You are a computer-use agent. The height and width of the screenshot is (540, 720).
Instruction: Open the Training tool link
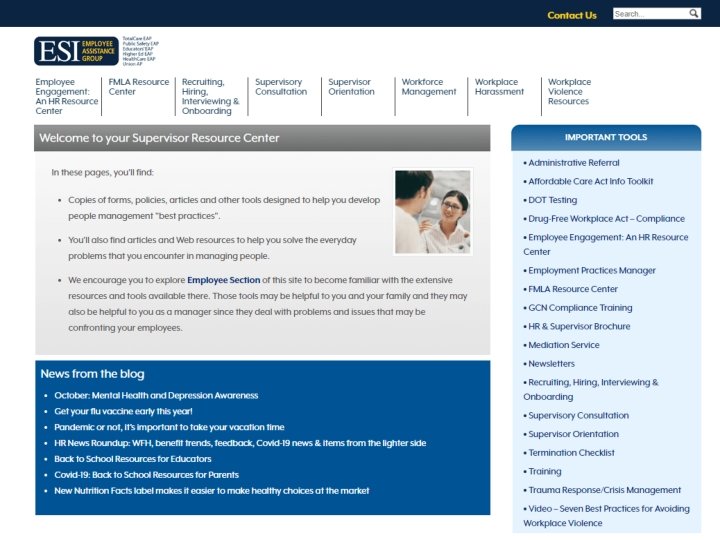pos(545,472)
